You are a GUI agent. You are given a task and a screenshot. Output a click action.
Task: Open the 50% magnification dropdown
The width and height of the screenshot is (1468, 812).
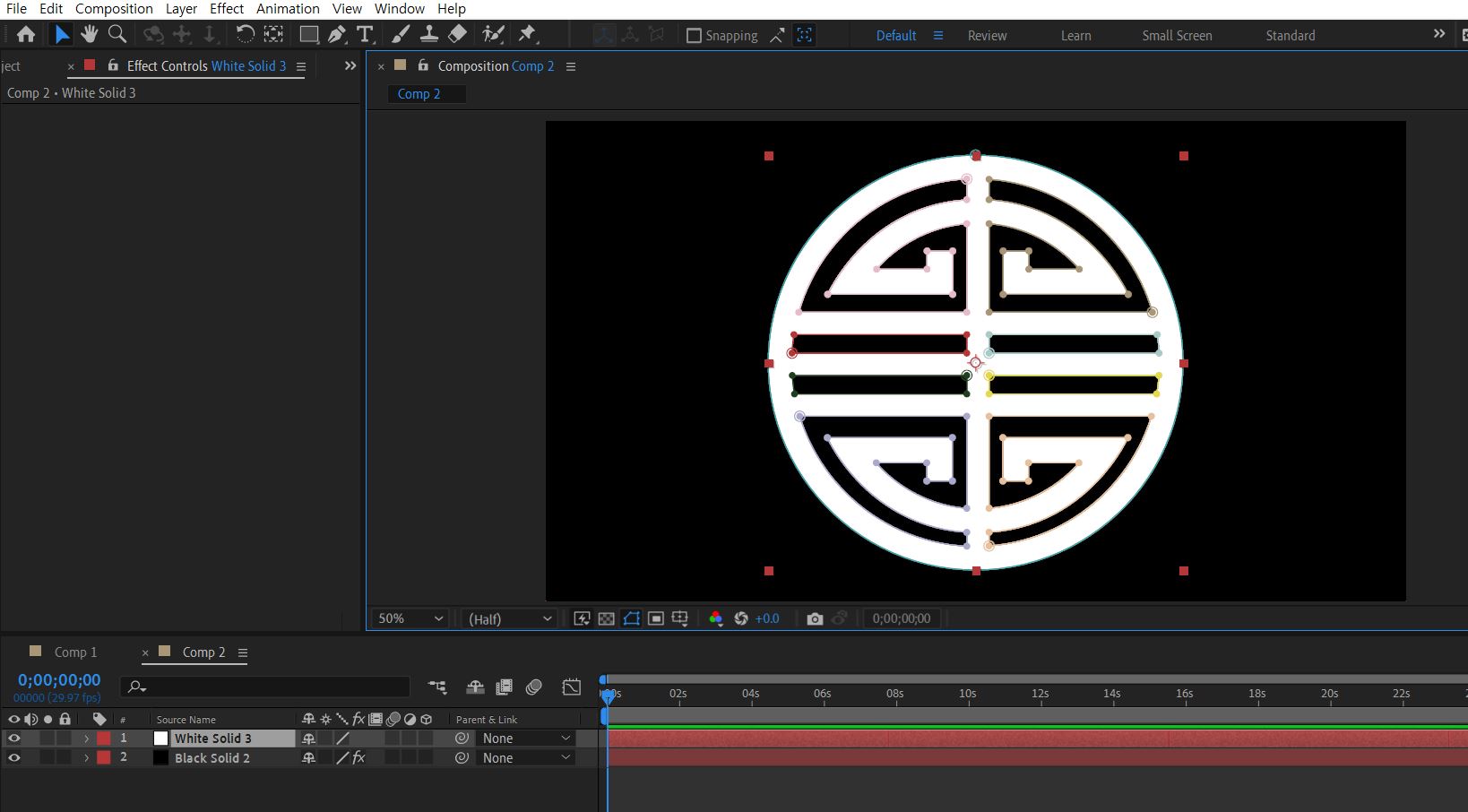tap(410, 618)
